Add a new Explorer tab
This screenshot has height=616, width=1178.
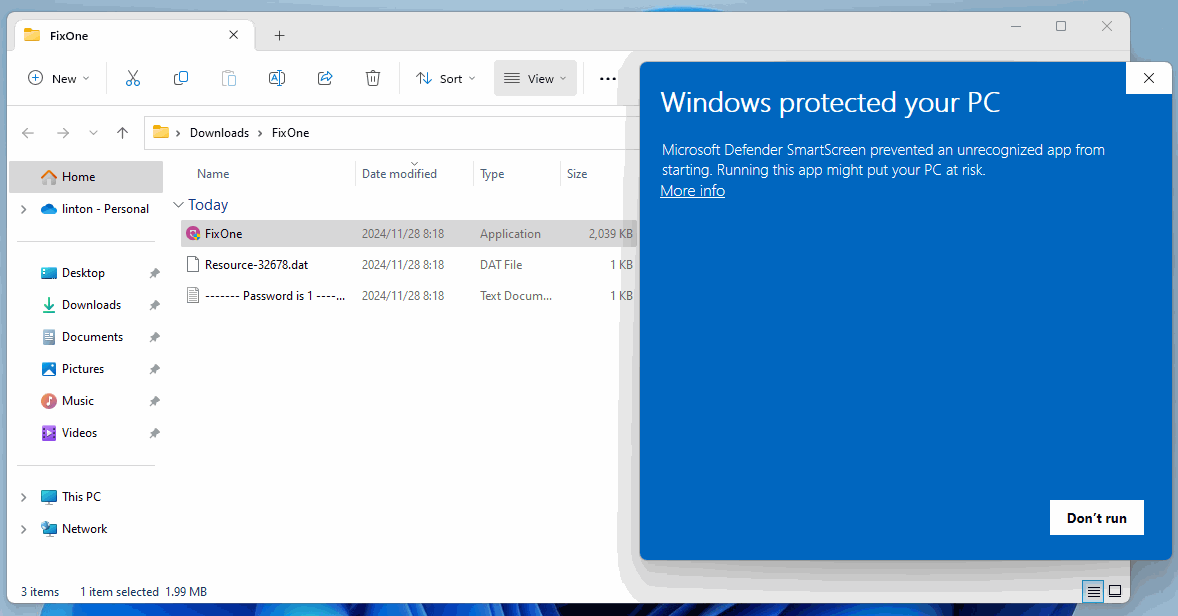click(279, 35)
